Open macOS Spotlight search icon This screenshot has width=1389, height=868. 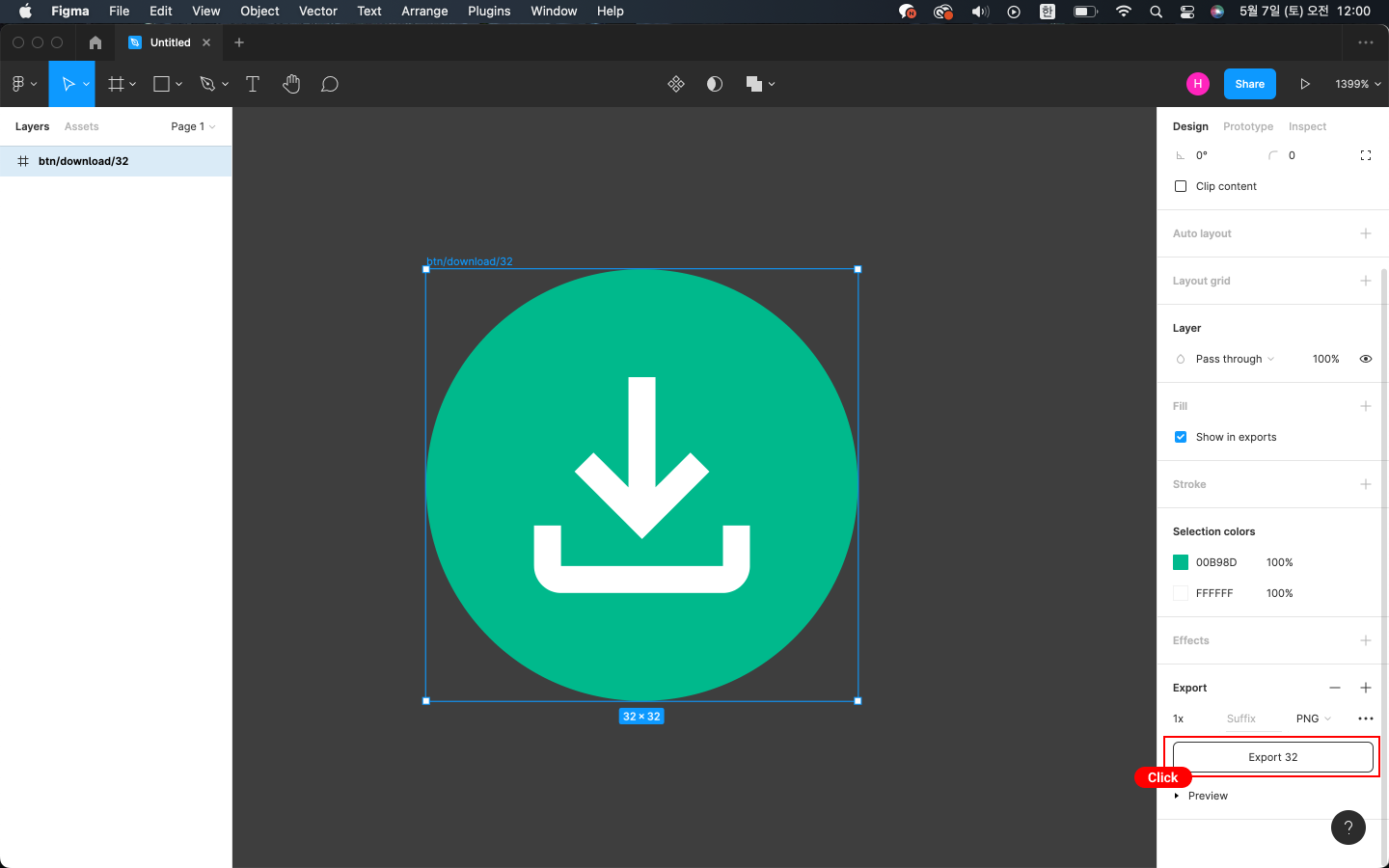1156,12
